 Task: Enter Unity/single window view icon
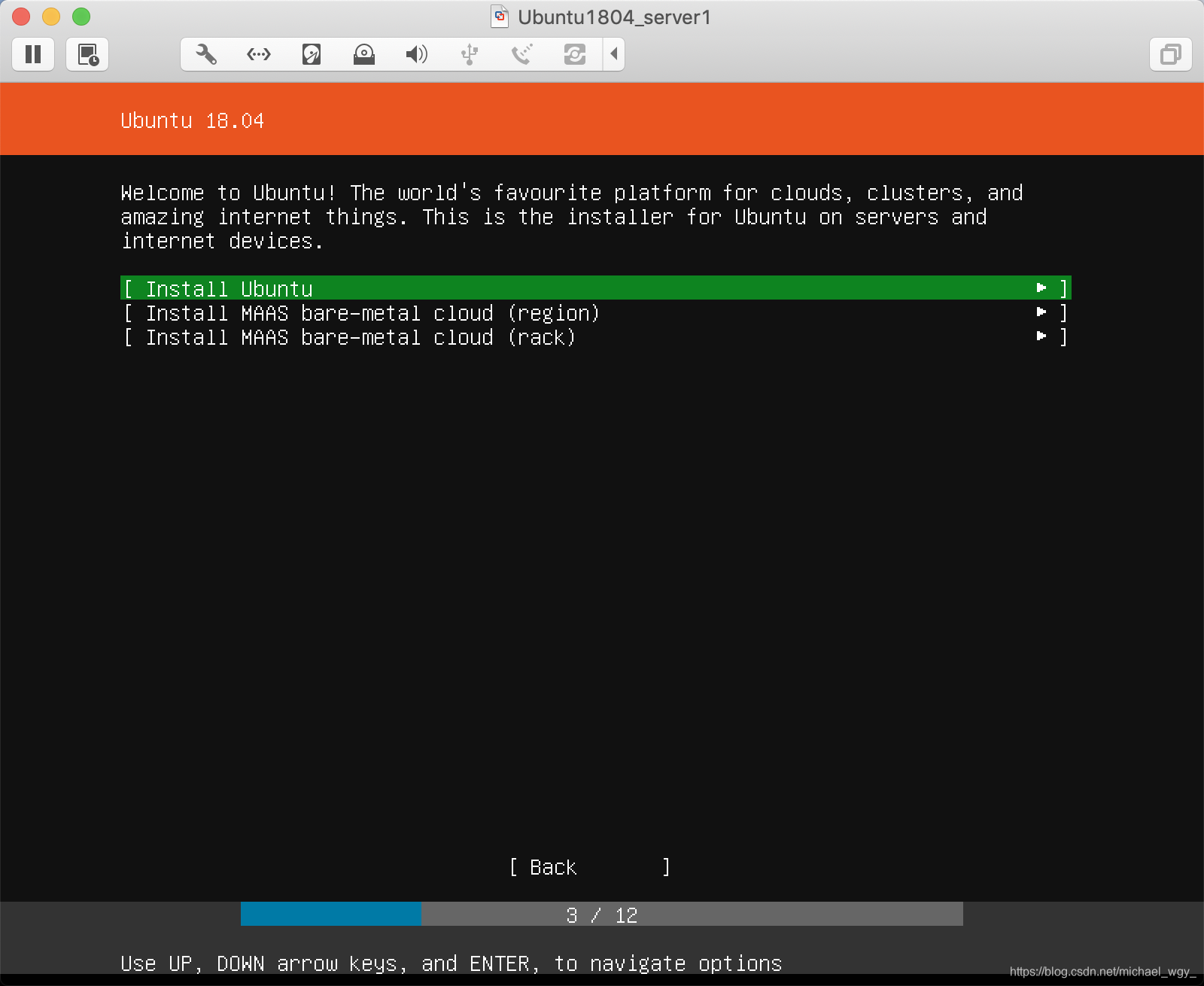[1170, 54]
